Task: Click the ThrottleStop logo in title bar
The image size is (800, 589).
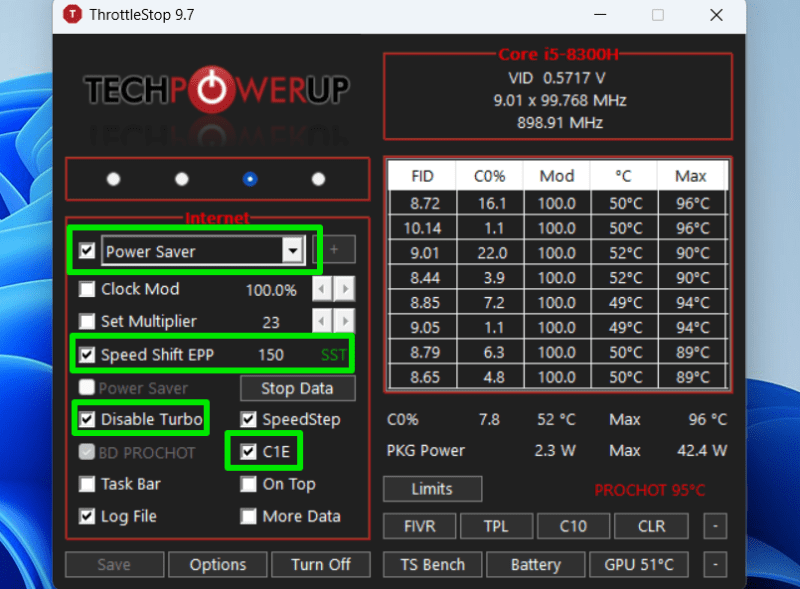Action: click(71, 15)
